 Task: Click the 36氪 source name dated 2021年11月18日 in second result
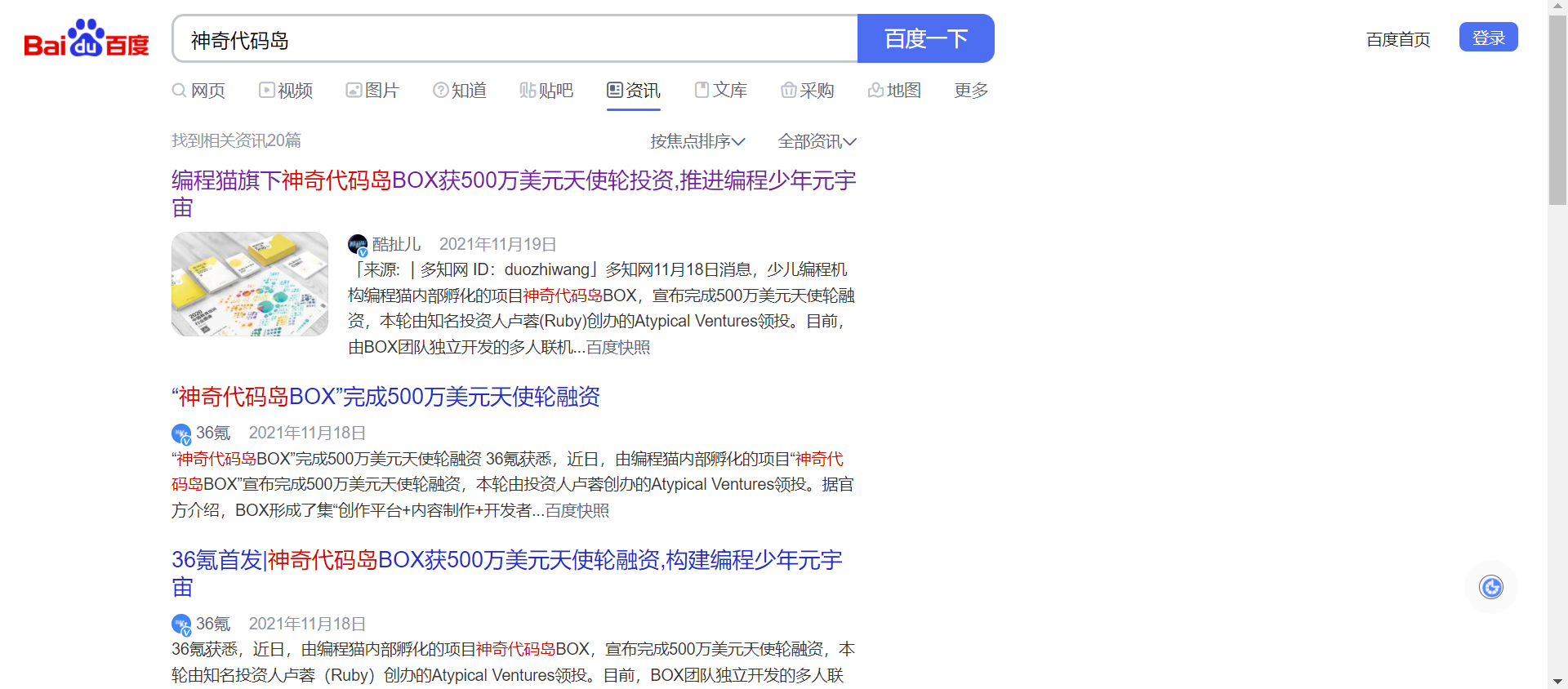213,433
